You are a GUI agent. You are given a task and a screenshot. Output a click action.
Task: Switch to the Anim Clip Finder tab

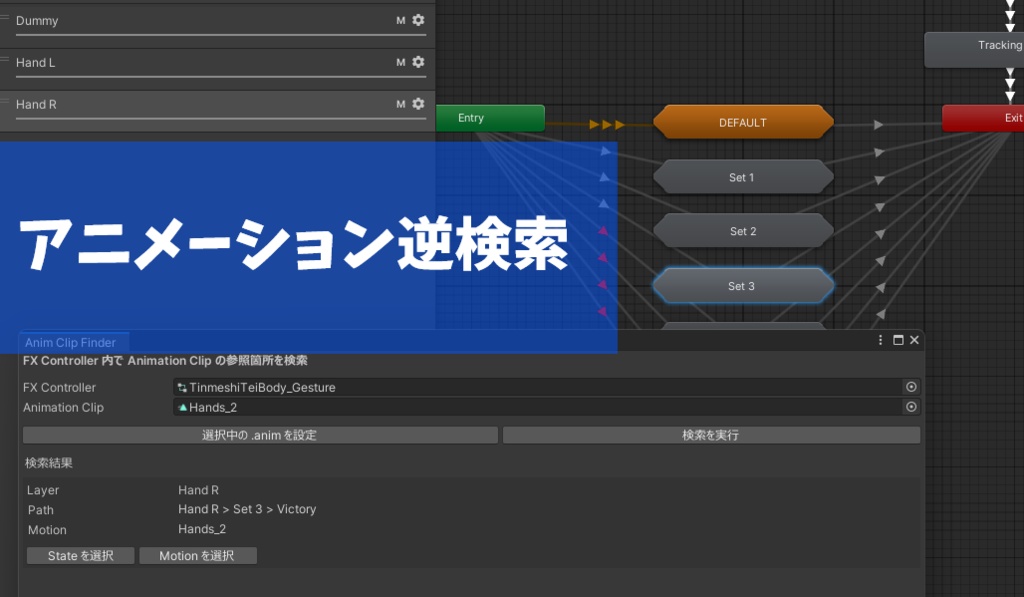pyautogui.click(x=70, y=341)
